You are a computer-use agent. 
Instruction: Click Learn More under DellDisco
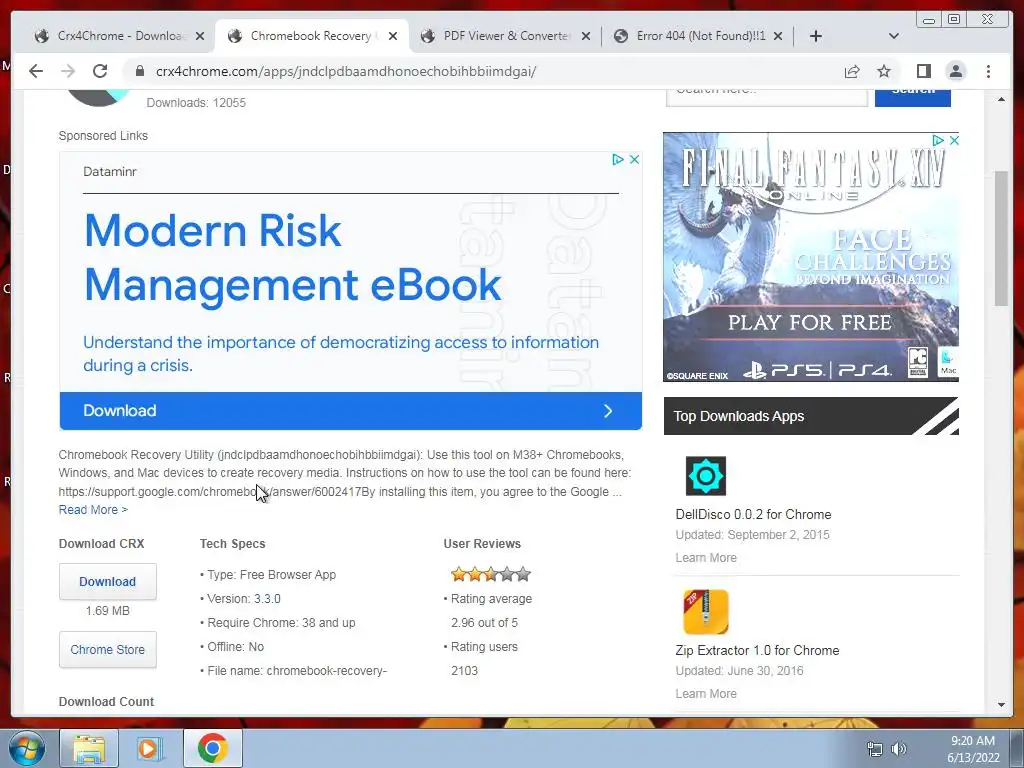point(706,558)
